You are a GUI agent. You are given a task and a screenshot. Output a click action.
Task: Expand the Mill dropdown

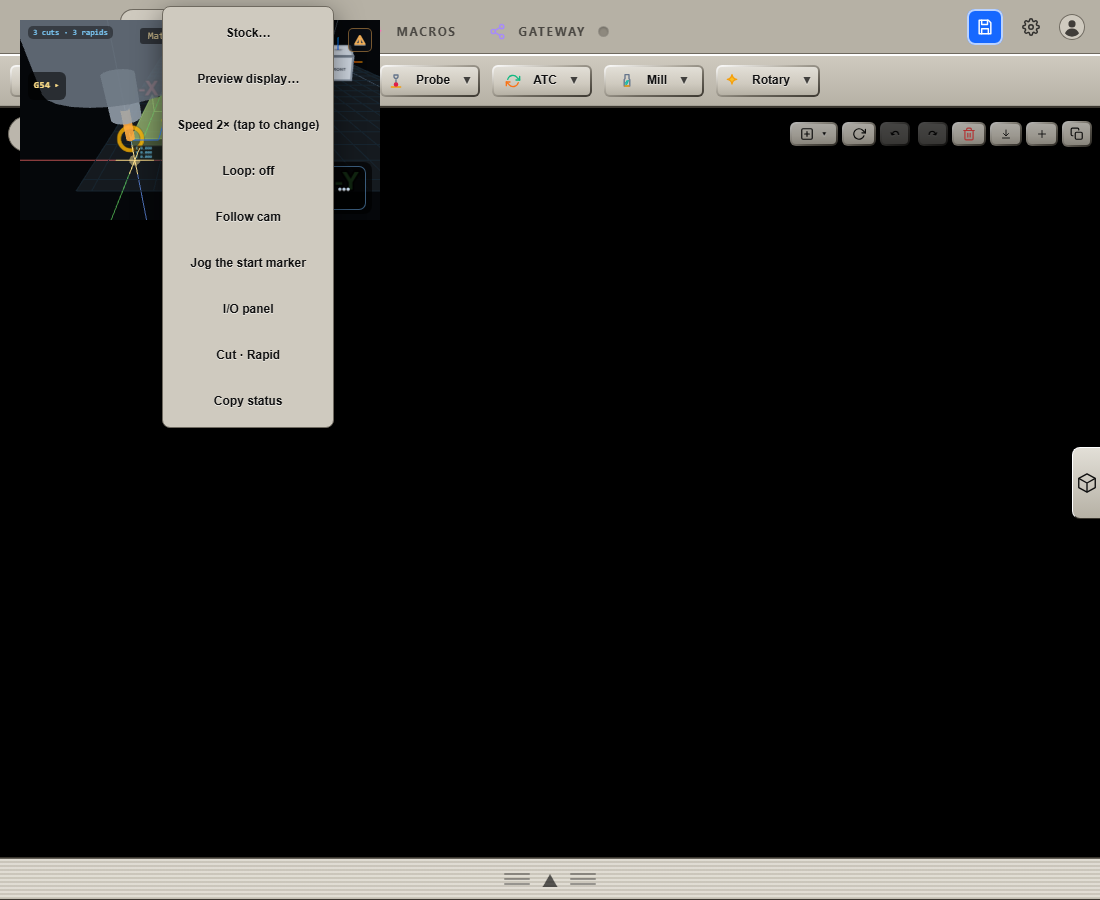point(654,80)
